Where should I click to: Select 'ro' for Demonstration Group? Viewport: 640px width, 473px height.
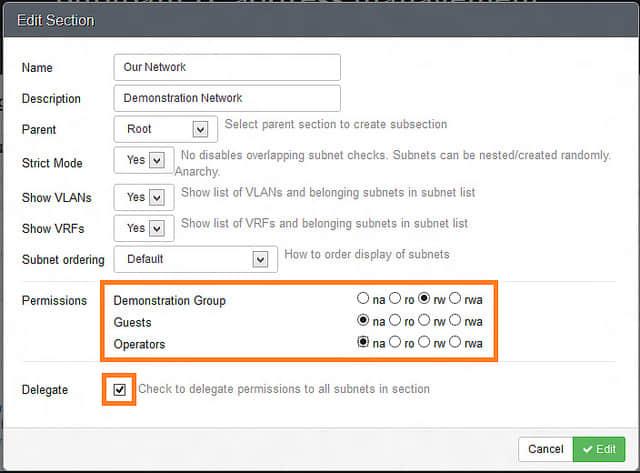point(394,298)
